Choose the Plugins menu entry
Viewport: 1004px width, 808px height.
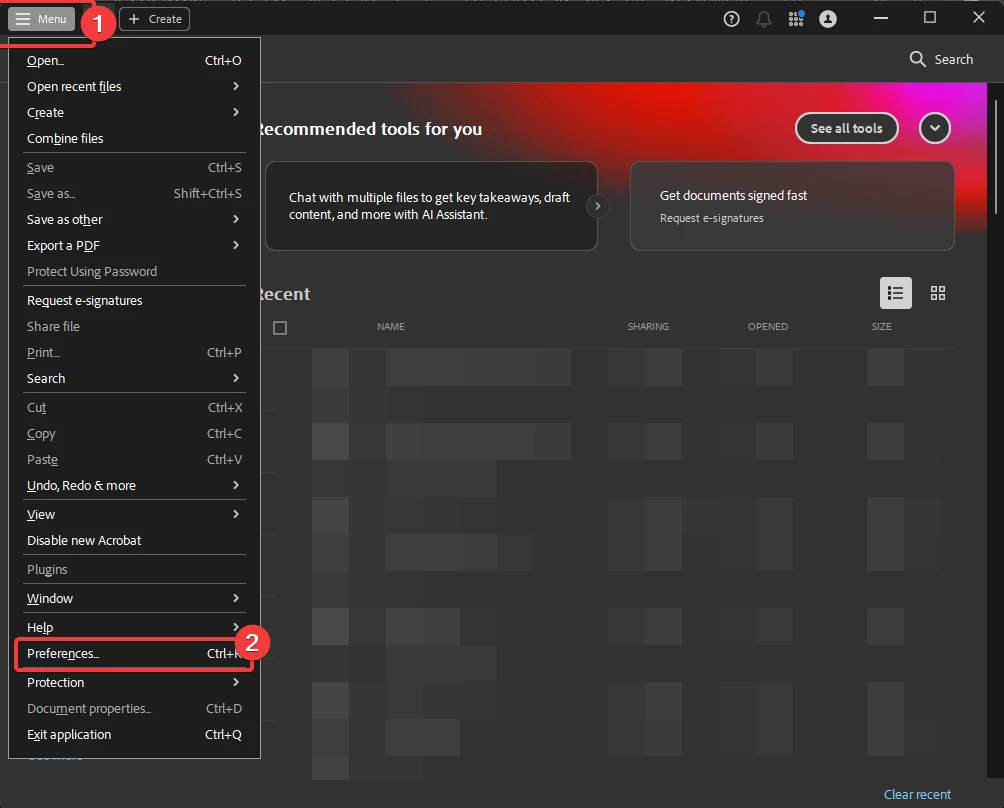point(134,569)
